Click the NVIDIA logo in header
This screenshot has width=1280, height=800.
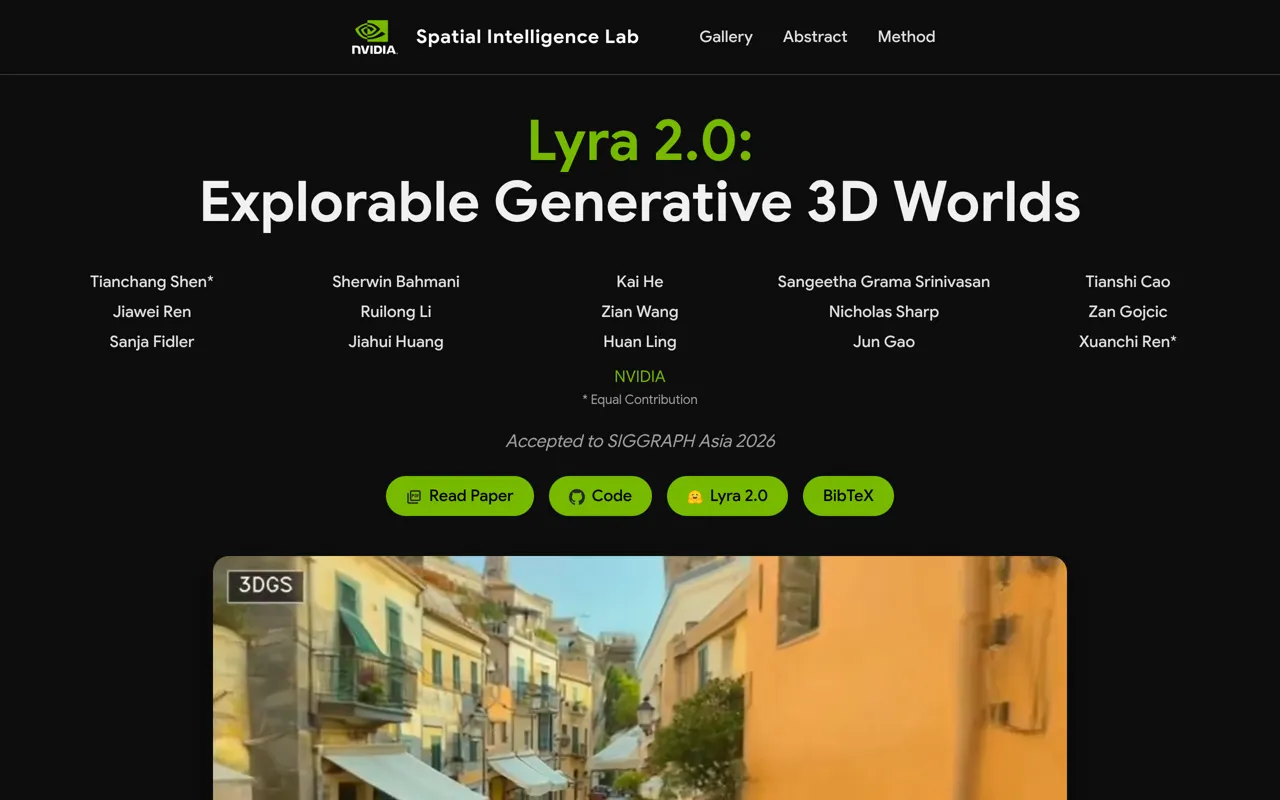coord(374,37)
